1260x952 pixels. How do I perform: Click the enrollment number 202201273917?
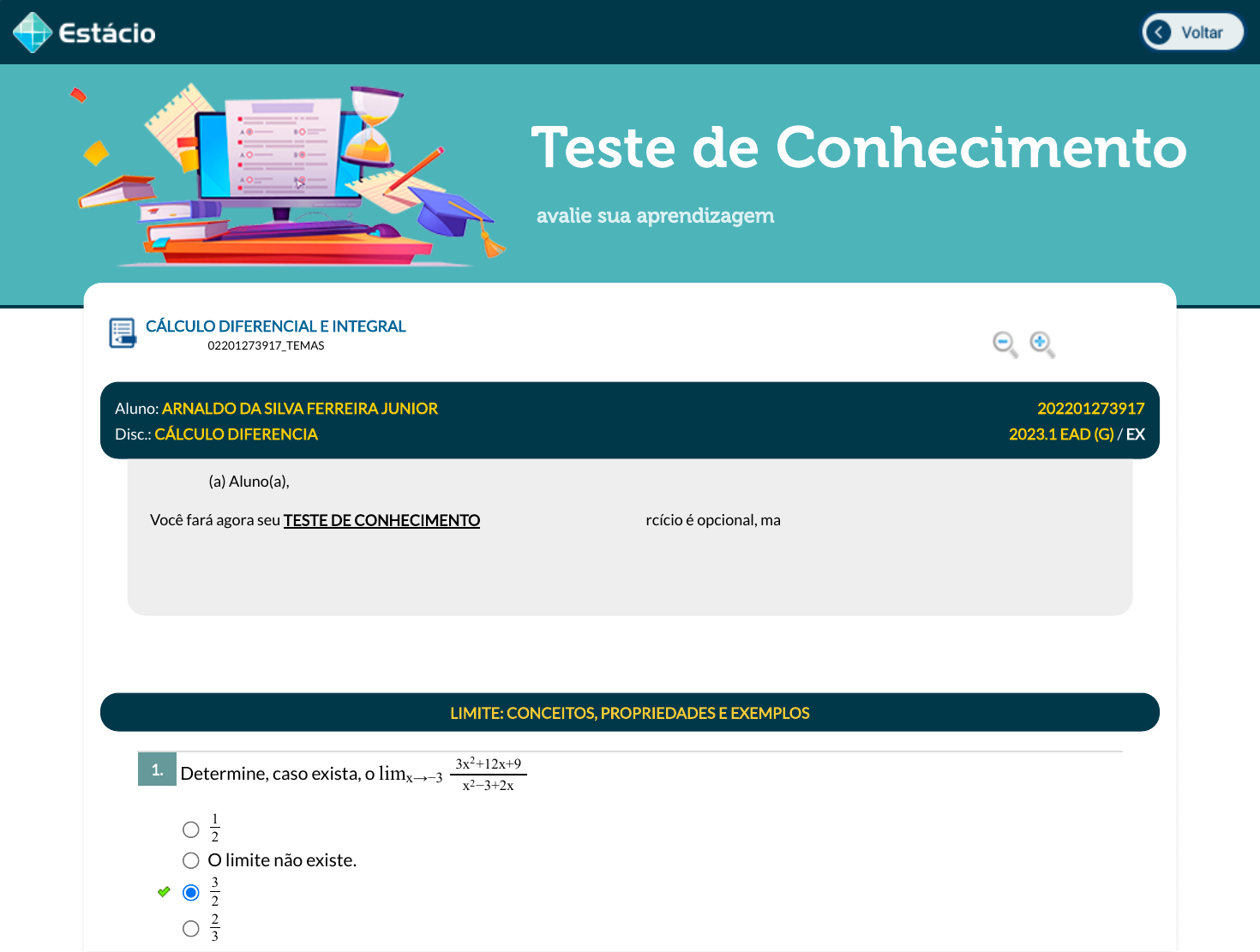[1090, 409]
